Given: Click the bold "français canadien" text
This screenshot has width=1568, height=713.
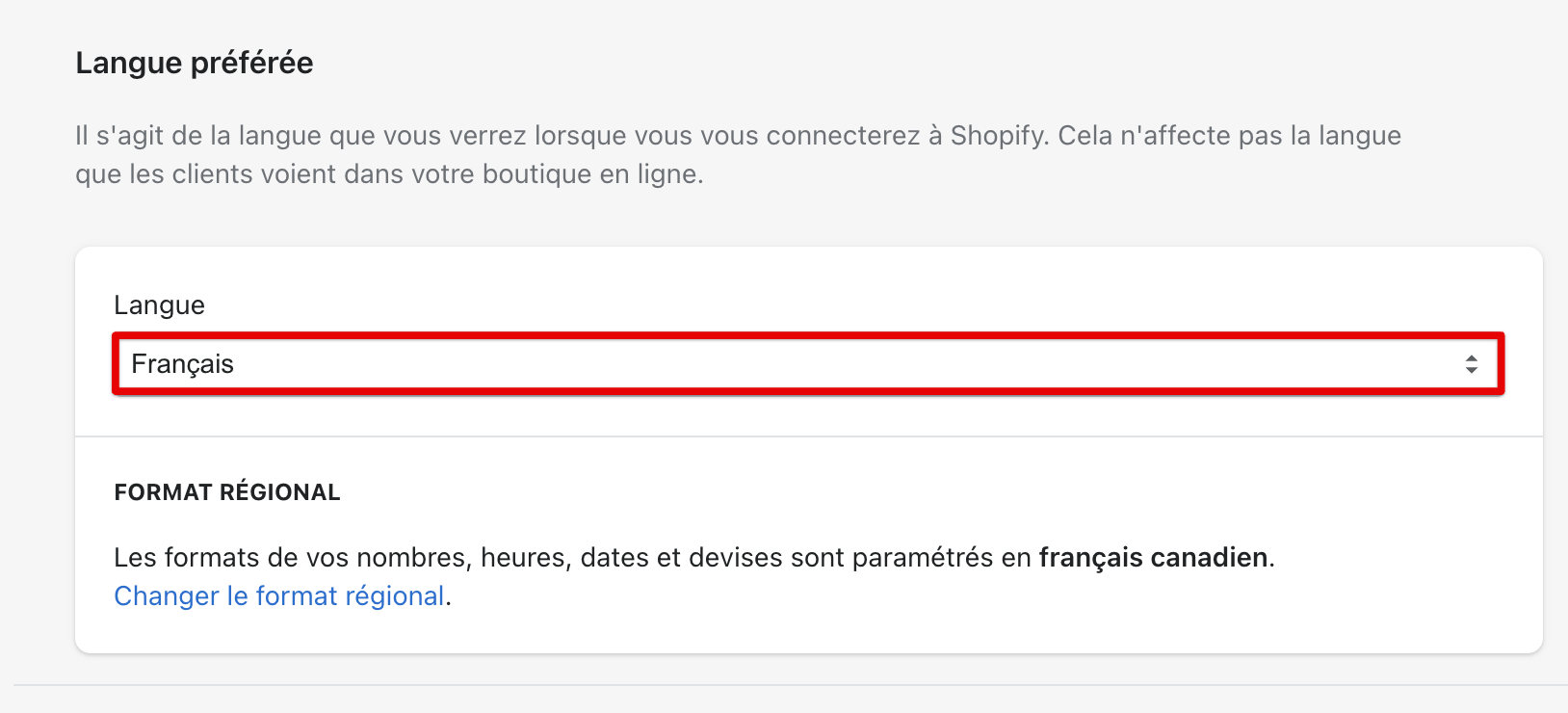Looking at the screenshot, I should (1153, 558).
